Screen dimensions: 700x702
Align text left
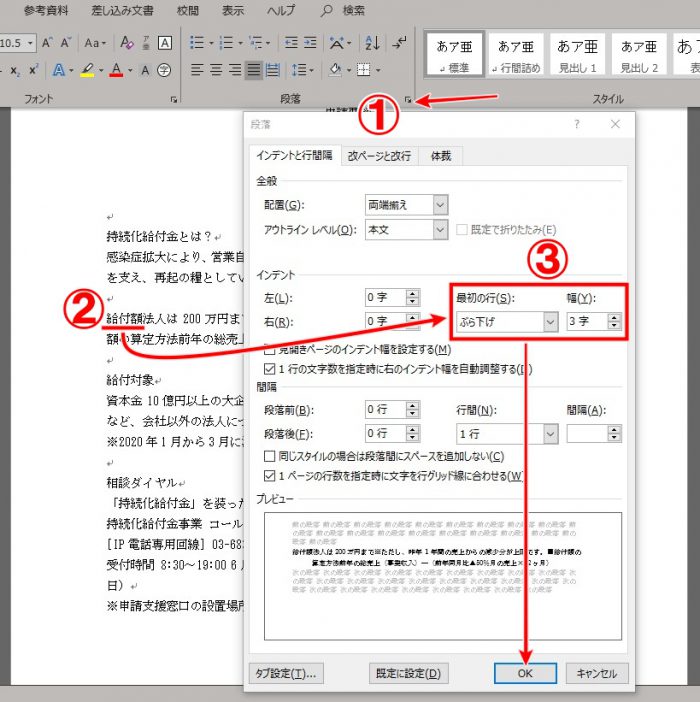click(x=197, y=70)
